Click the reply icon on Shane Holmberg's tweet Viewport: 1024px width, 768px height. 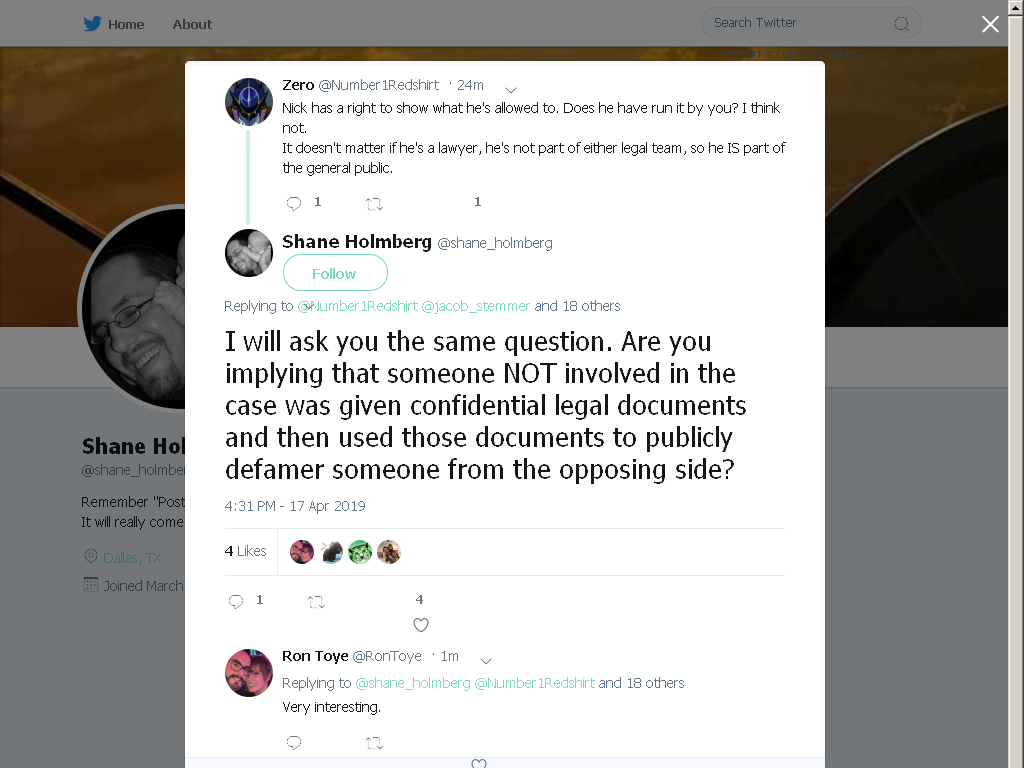tap(236, 601)
